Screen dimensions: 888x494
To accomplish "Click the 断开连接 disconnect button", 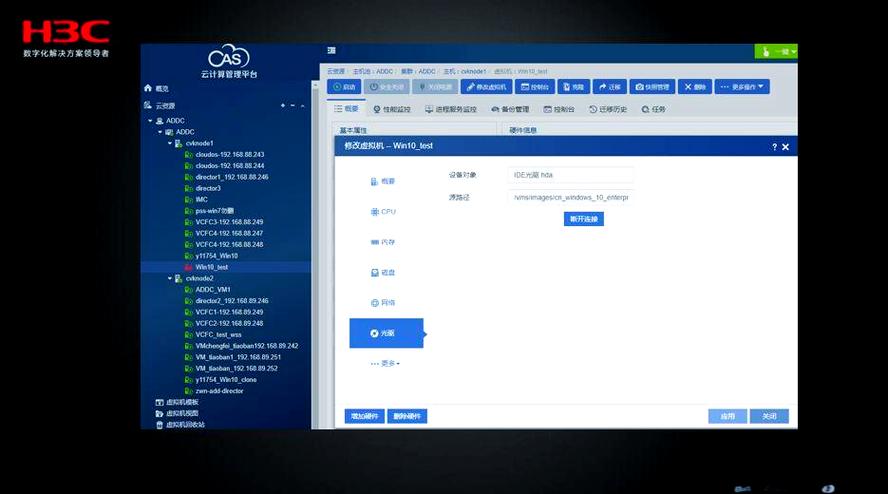I will click(x=584, y=219).
